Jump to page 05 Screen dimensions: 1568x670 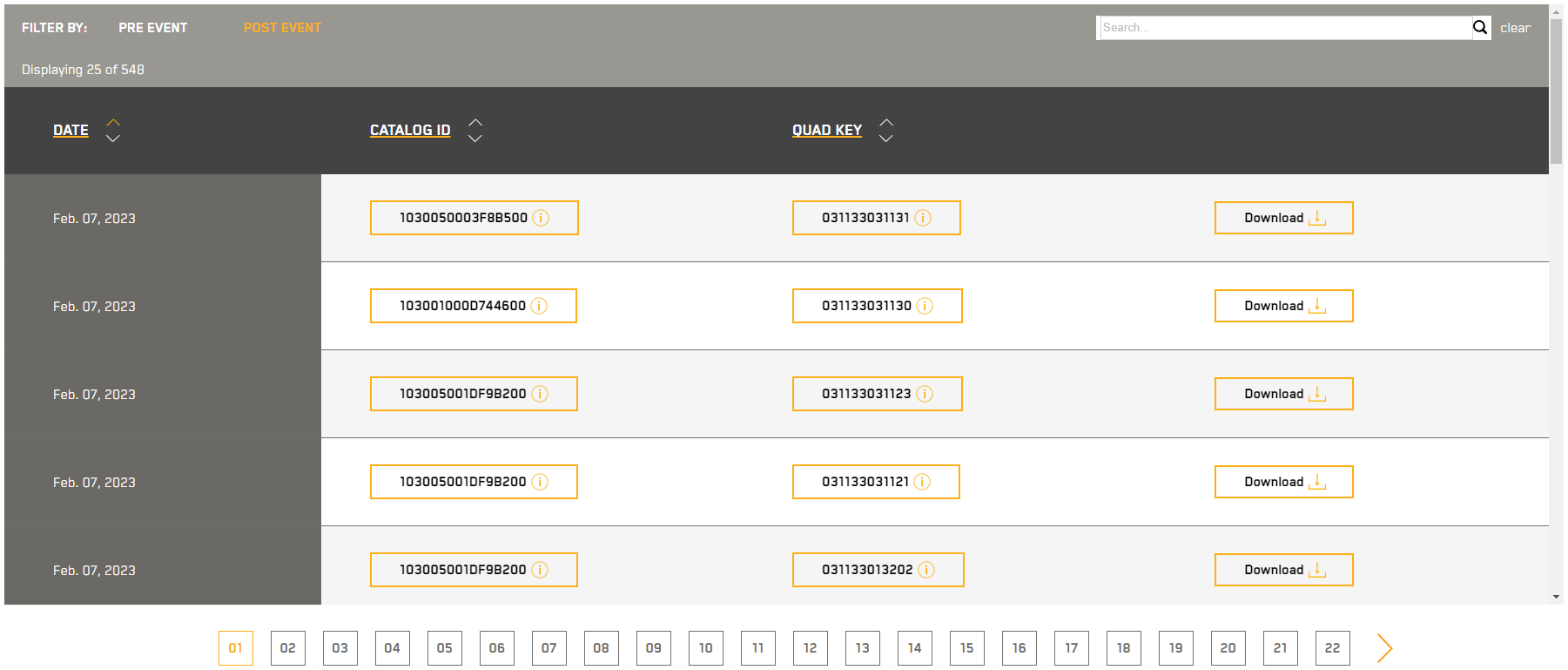(x=445, y=648)
